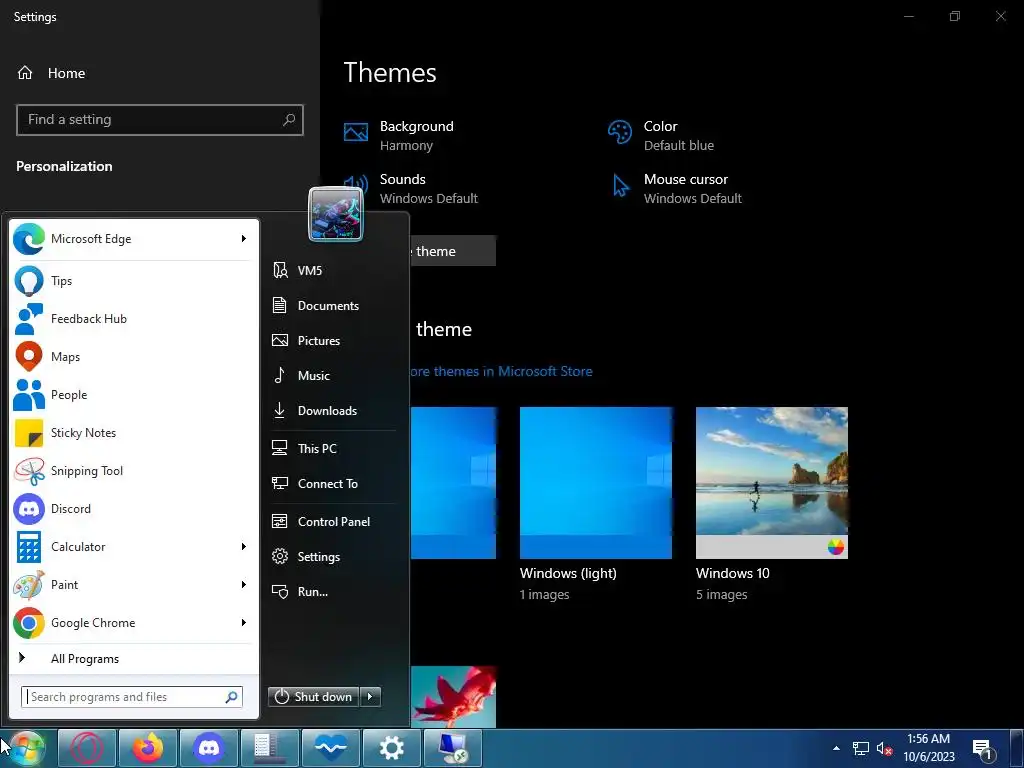Click the partly hidden save theme button

tap(453, 251)
